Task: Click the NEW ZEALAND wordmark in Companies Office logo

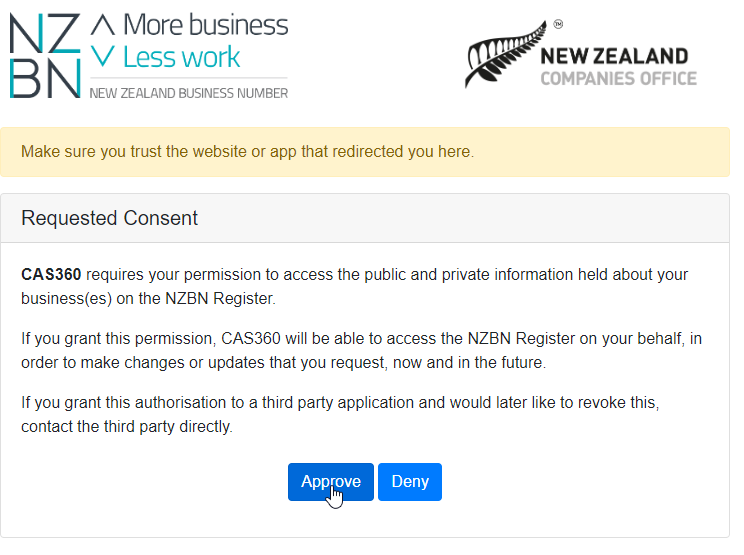Action: pos(614,56)
